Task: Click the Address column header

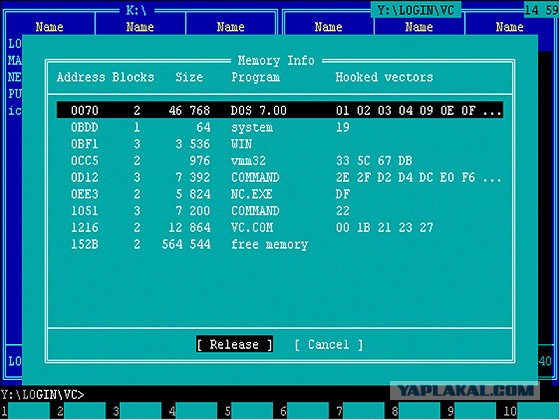Action: [x=81, y=77]
